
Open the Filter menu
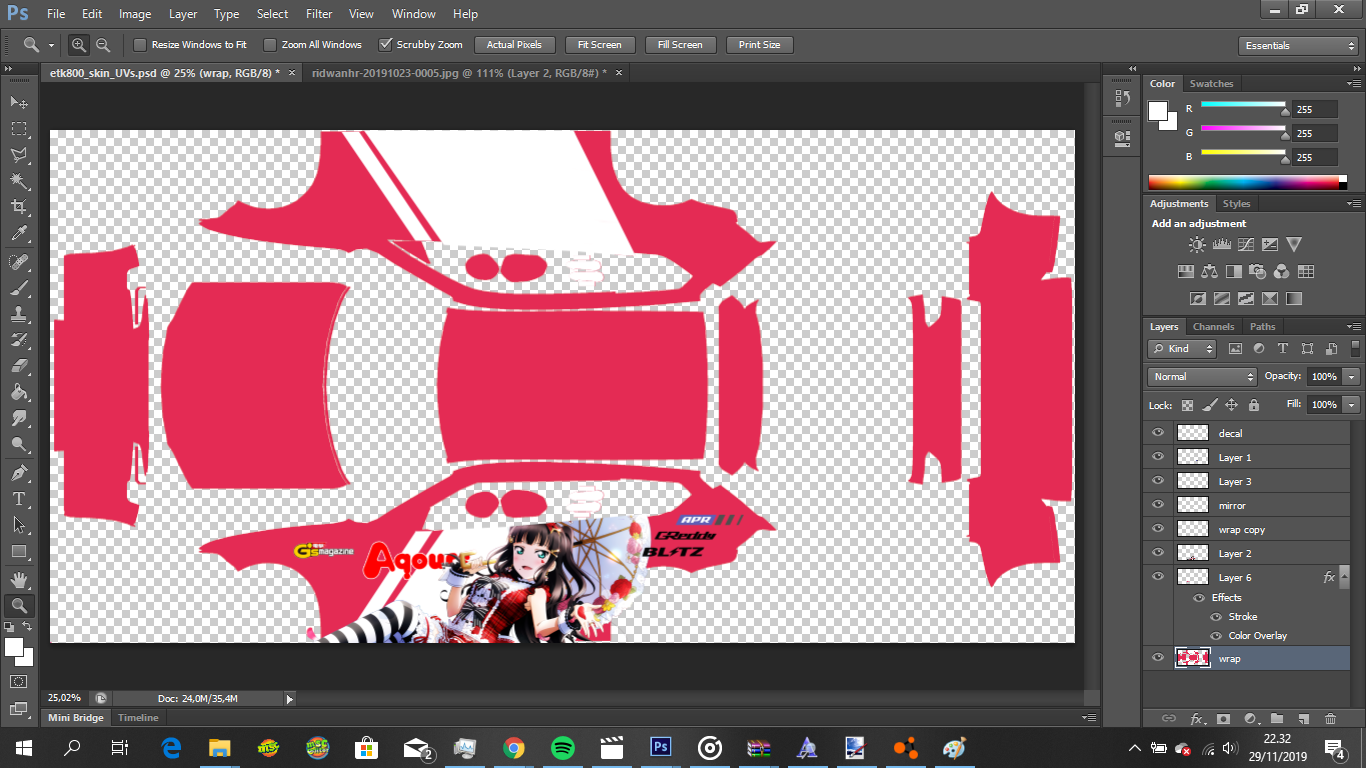319,14
